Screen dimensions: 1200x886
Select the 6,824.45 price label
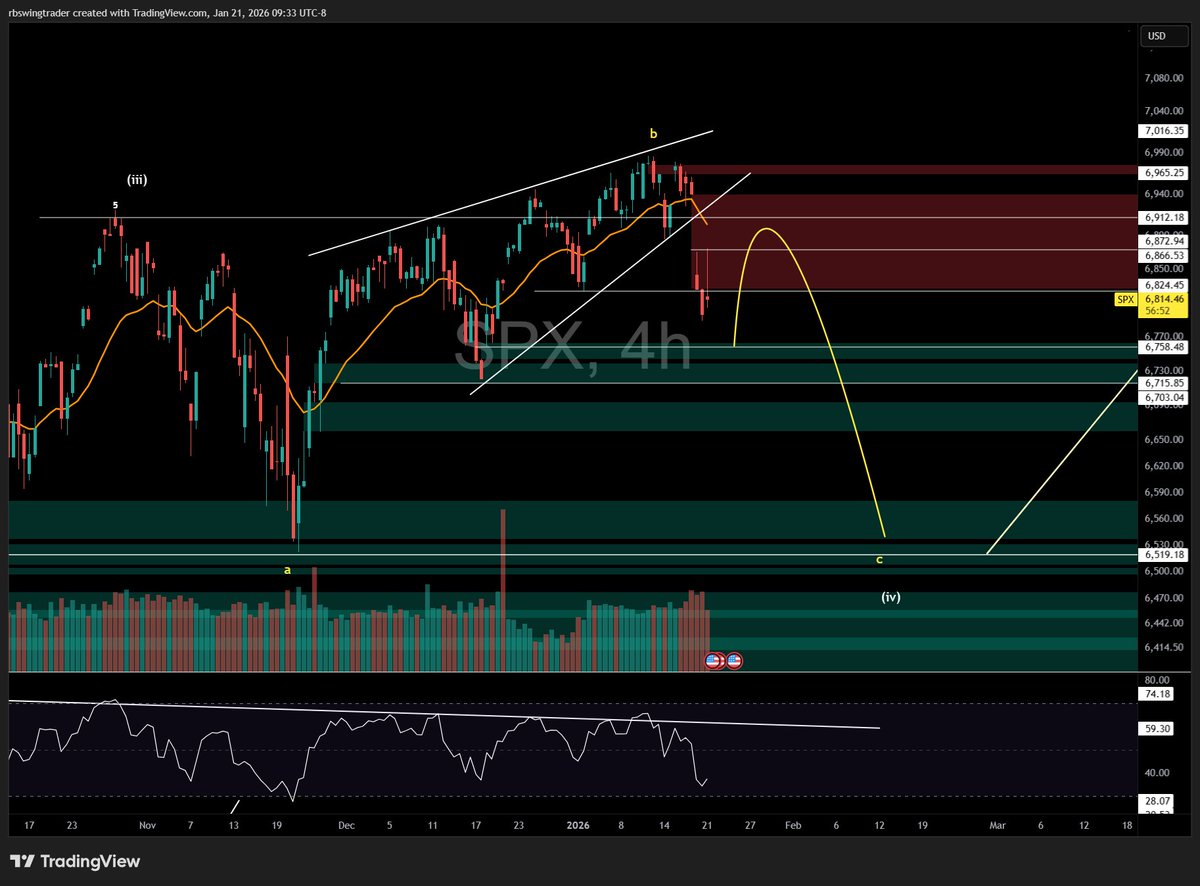click(1163, 284)
